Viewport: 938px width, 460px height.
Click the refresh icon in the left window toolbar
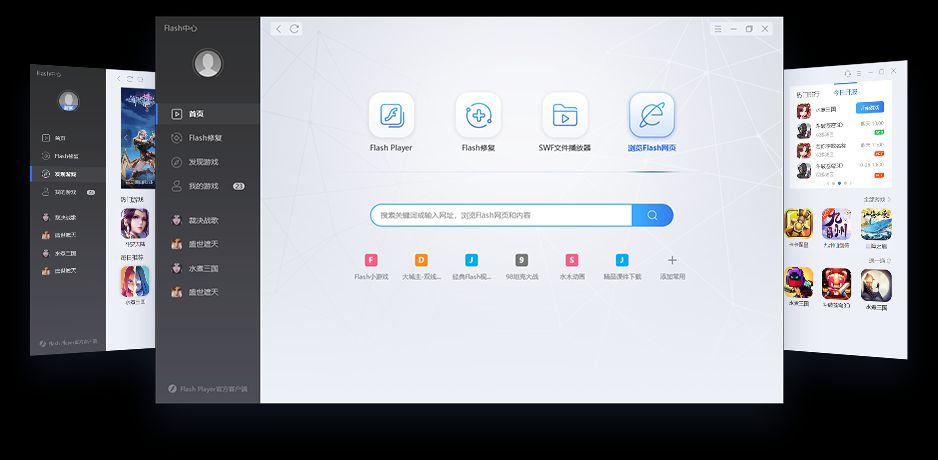tap(129, 79)
